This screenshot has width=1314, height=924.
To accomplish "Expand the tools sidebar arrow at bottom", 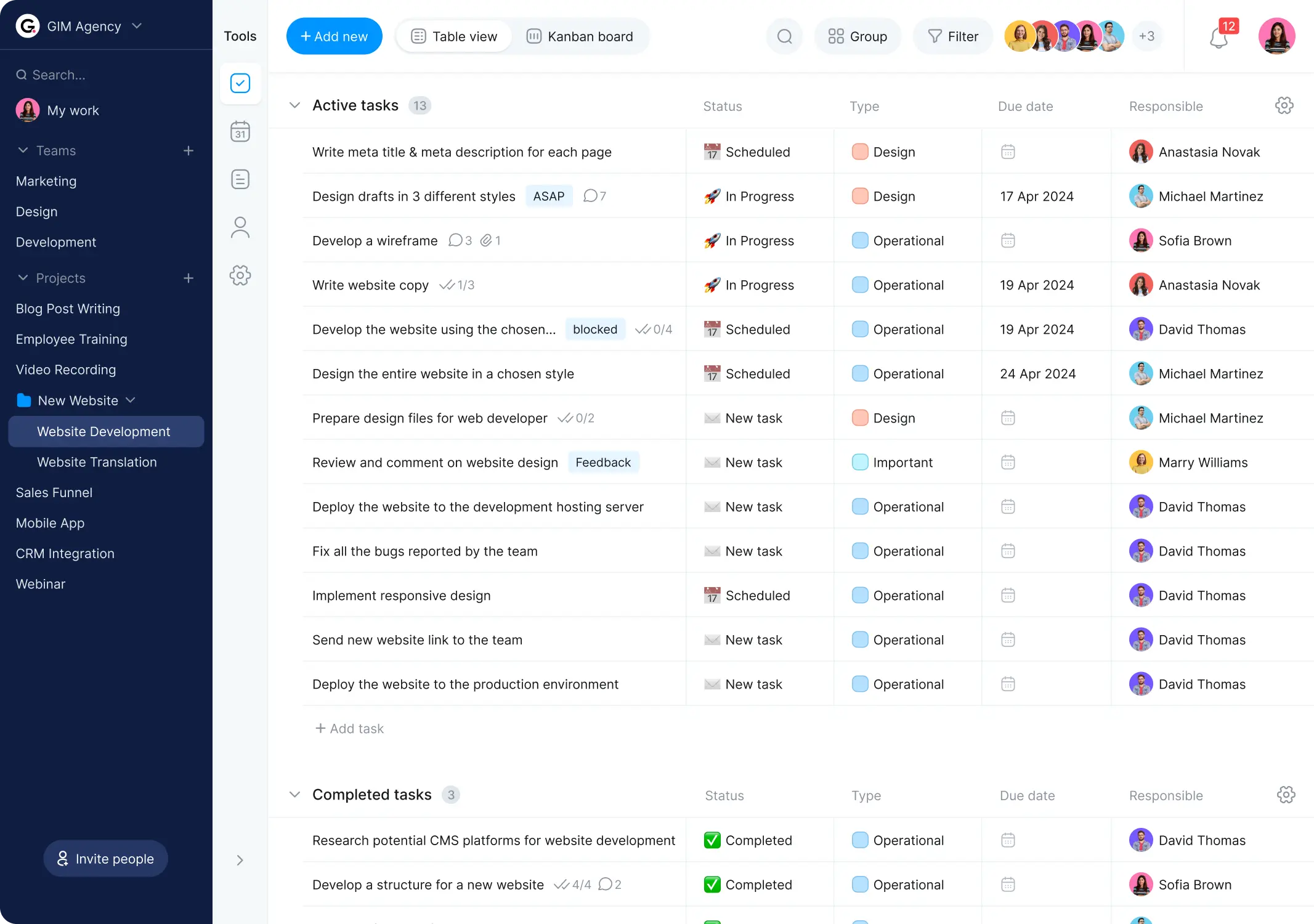I will tap(240, 860).
